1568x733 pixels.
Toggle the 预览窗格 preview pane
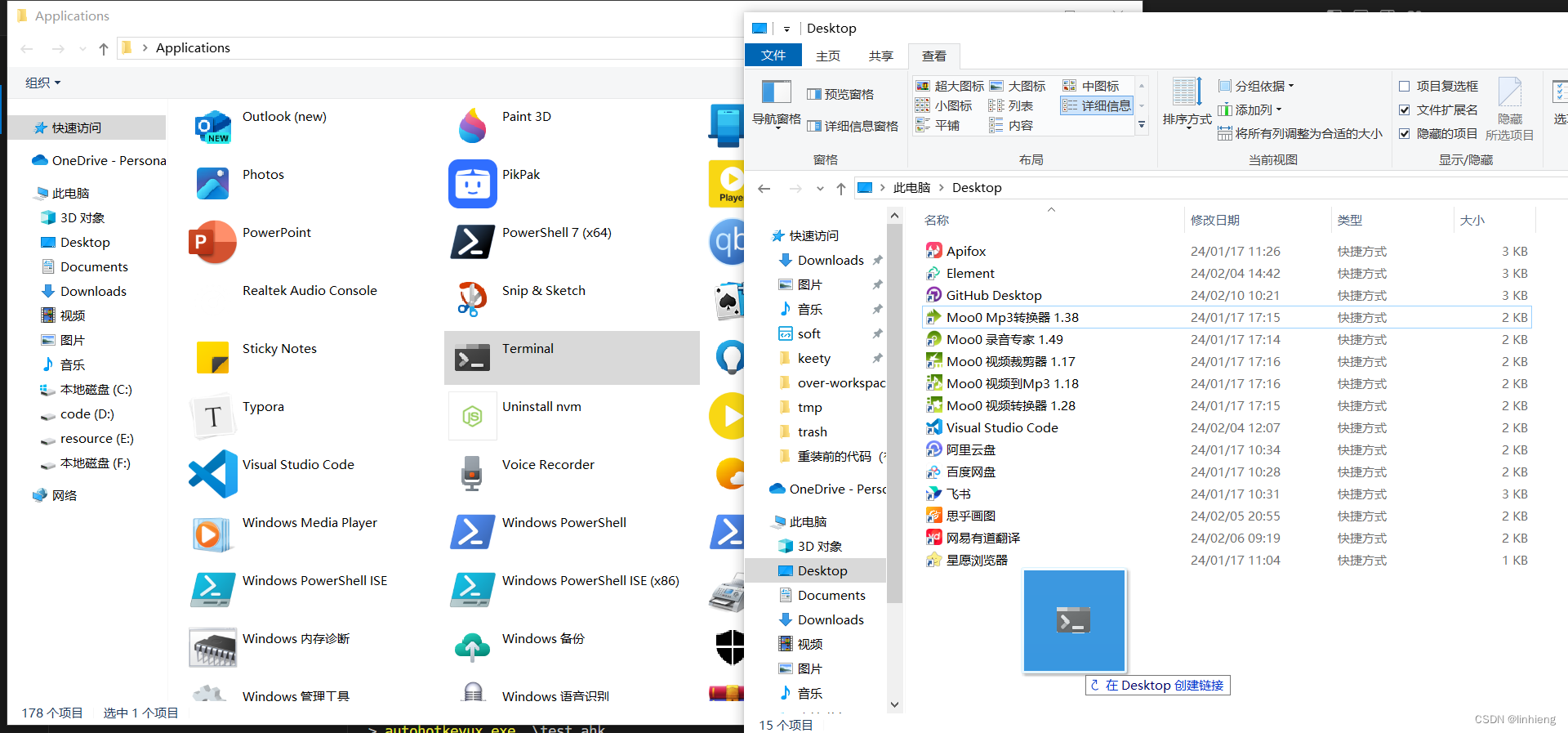coord(840,94)
